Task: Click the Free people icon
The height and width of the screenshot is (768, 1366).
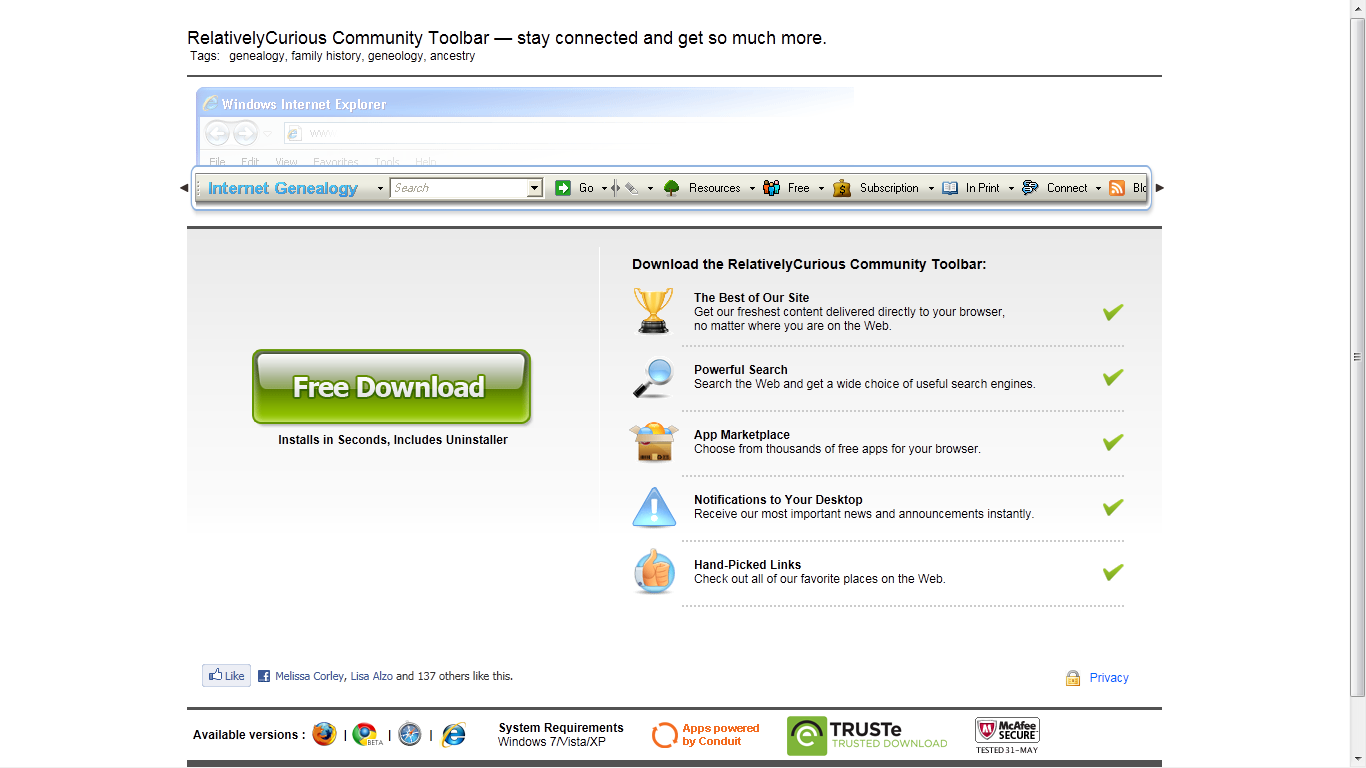Action: pyautogui.click(x=771, y=188)
